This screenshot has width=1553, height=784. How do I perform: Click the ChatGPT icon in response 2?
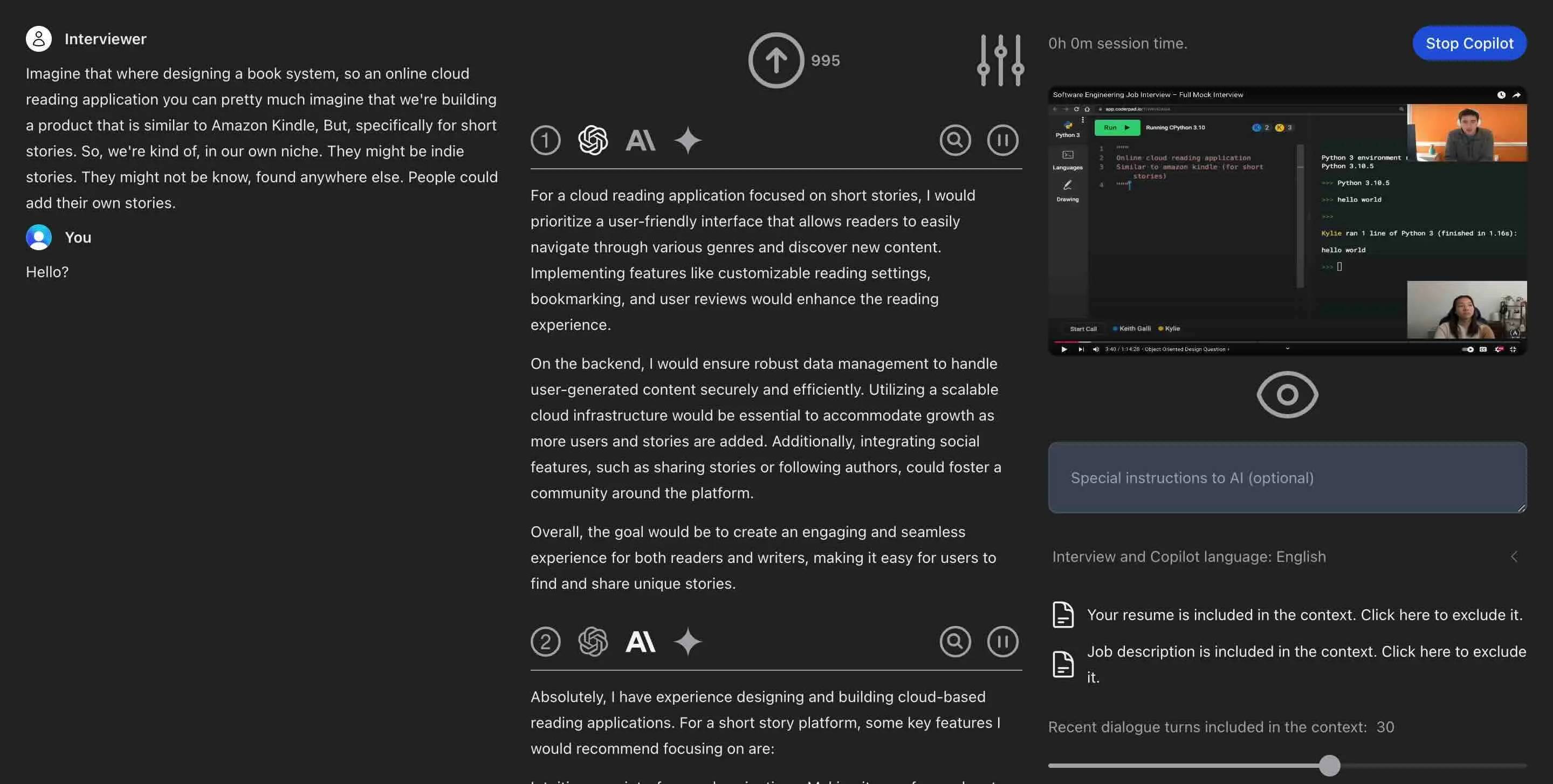click(x=592, y=641)
